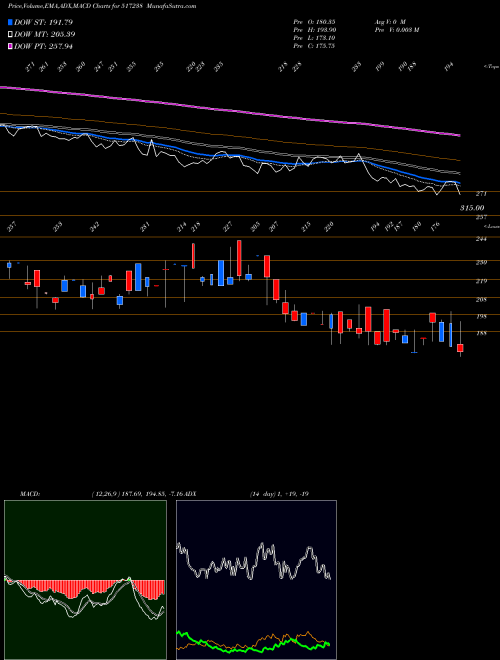
Task: Open the dark blue ADX indicator panel
Action: coord(256,580)
